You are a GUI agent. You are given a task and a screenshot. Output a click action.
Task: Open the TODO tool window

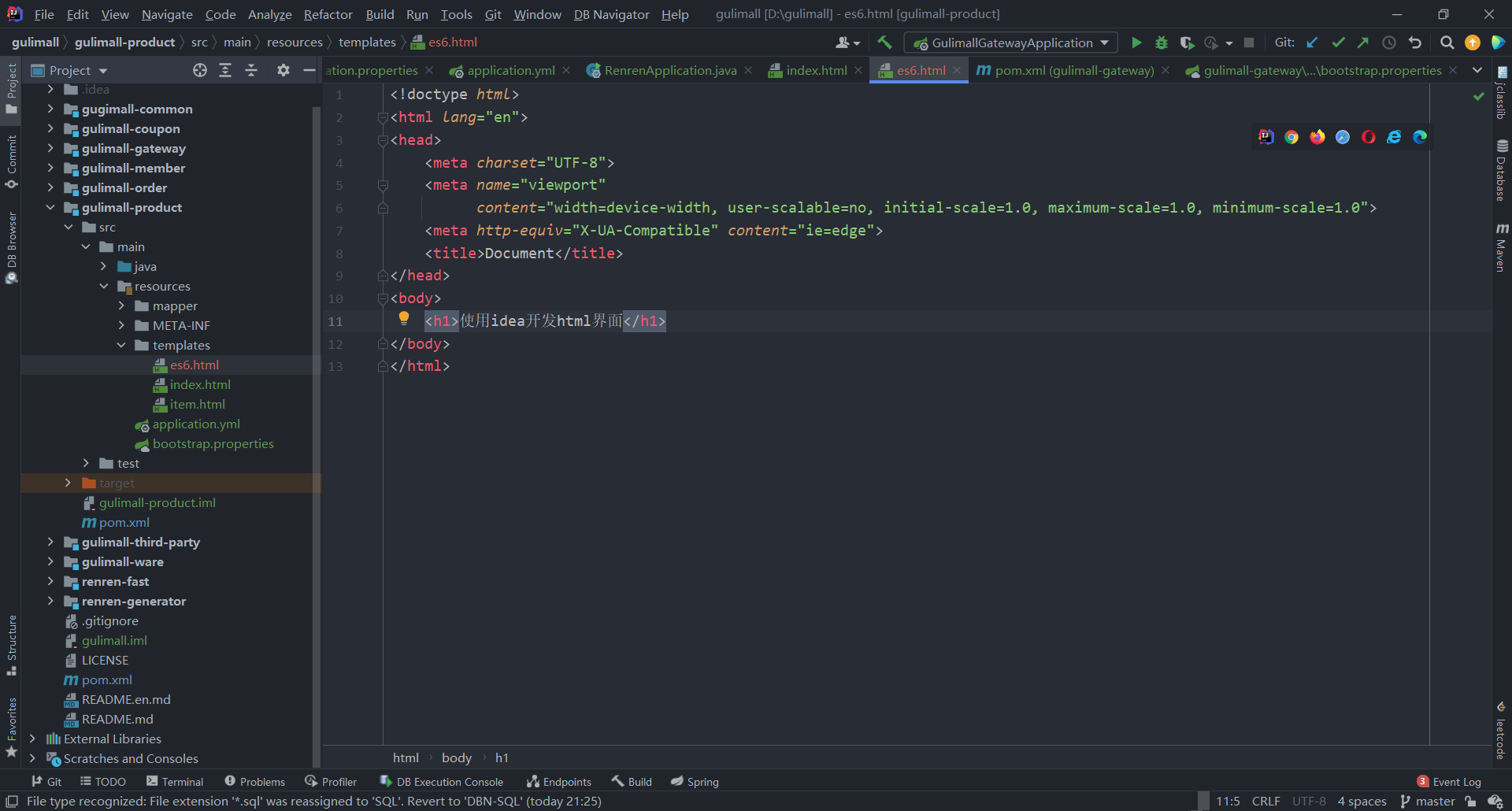pyautogui.click(x=103, y=782)
